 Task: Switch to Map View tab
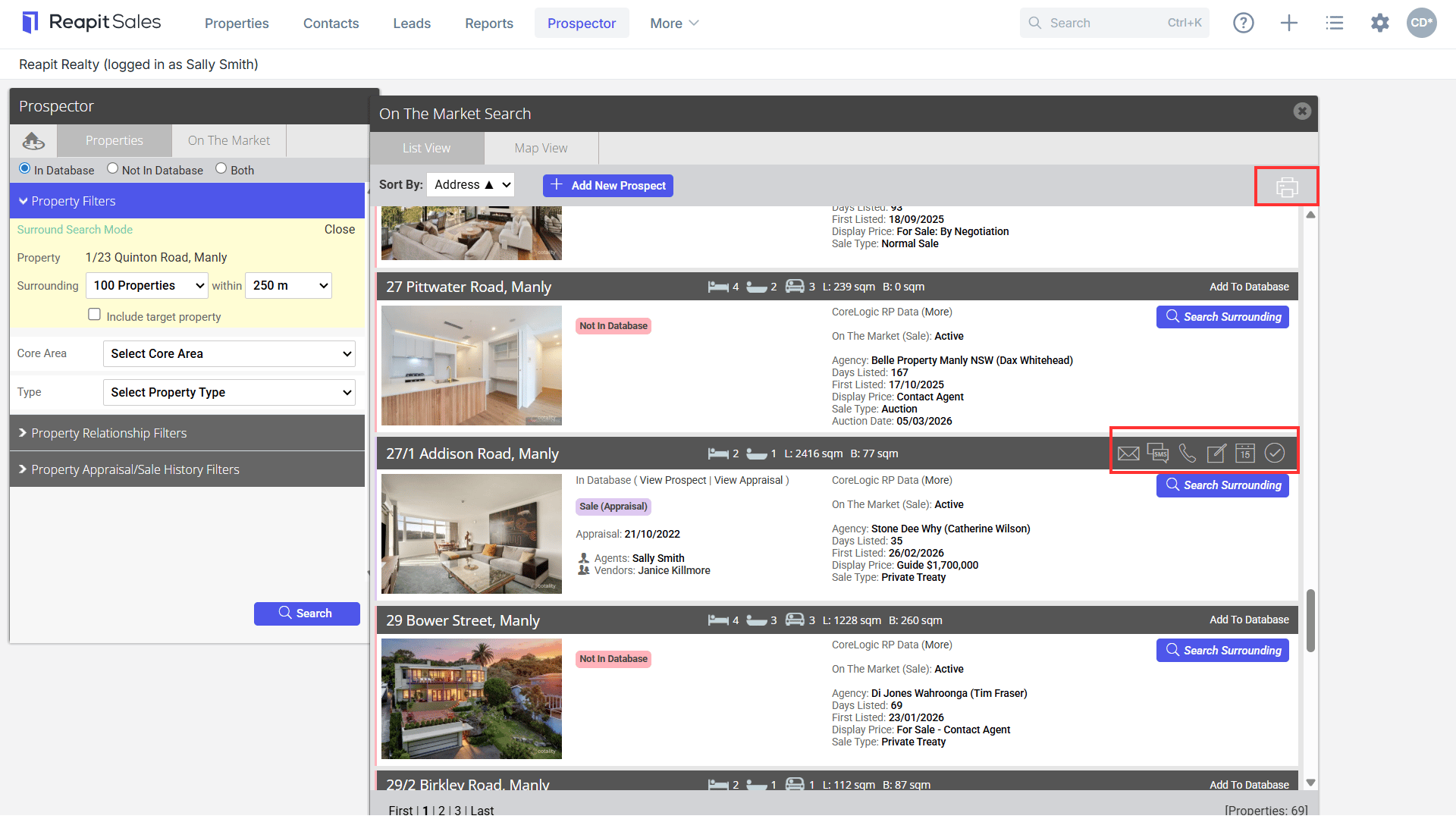pos(541,148)
